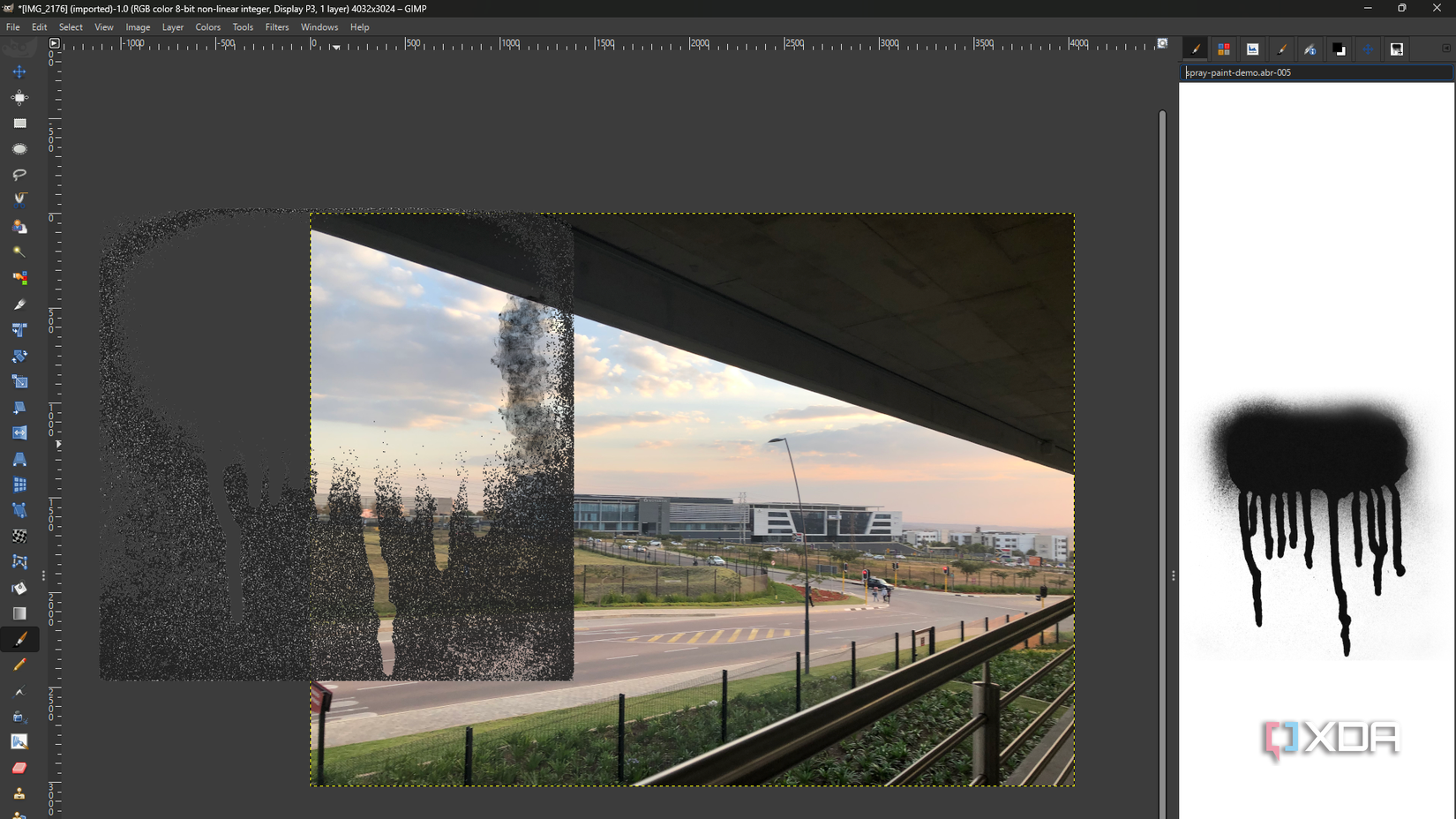Open the Image menu
Screen dimensions: 1456x819
pos(138,27)
